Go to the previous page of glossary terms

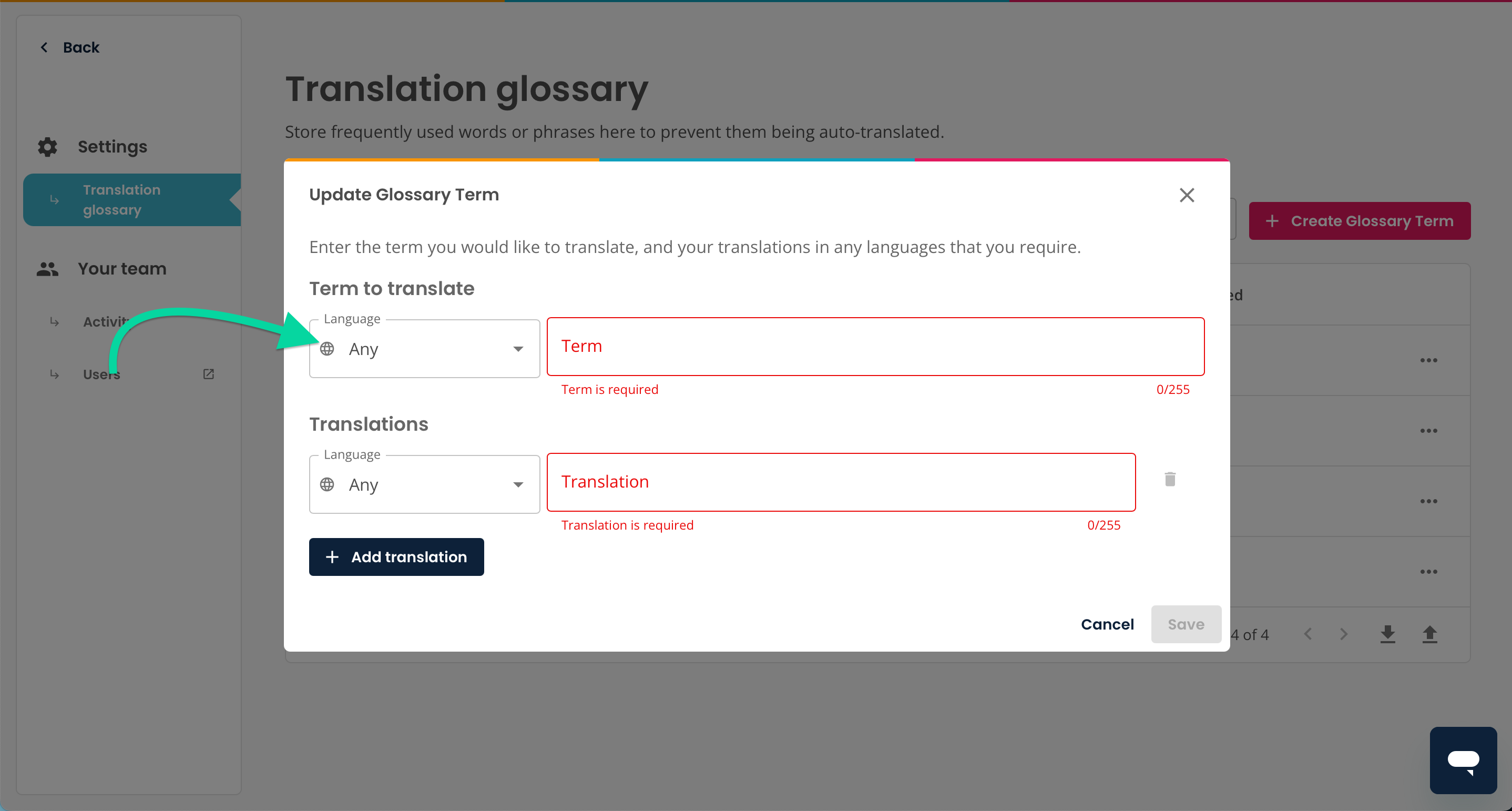click(1307, 634)
